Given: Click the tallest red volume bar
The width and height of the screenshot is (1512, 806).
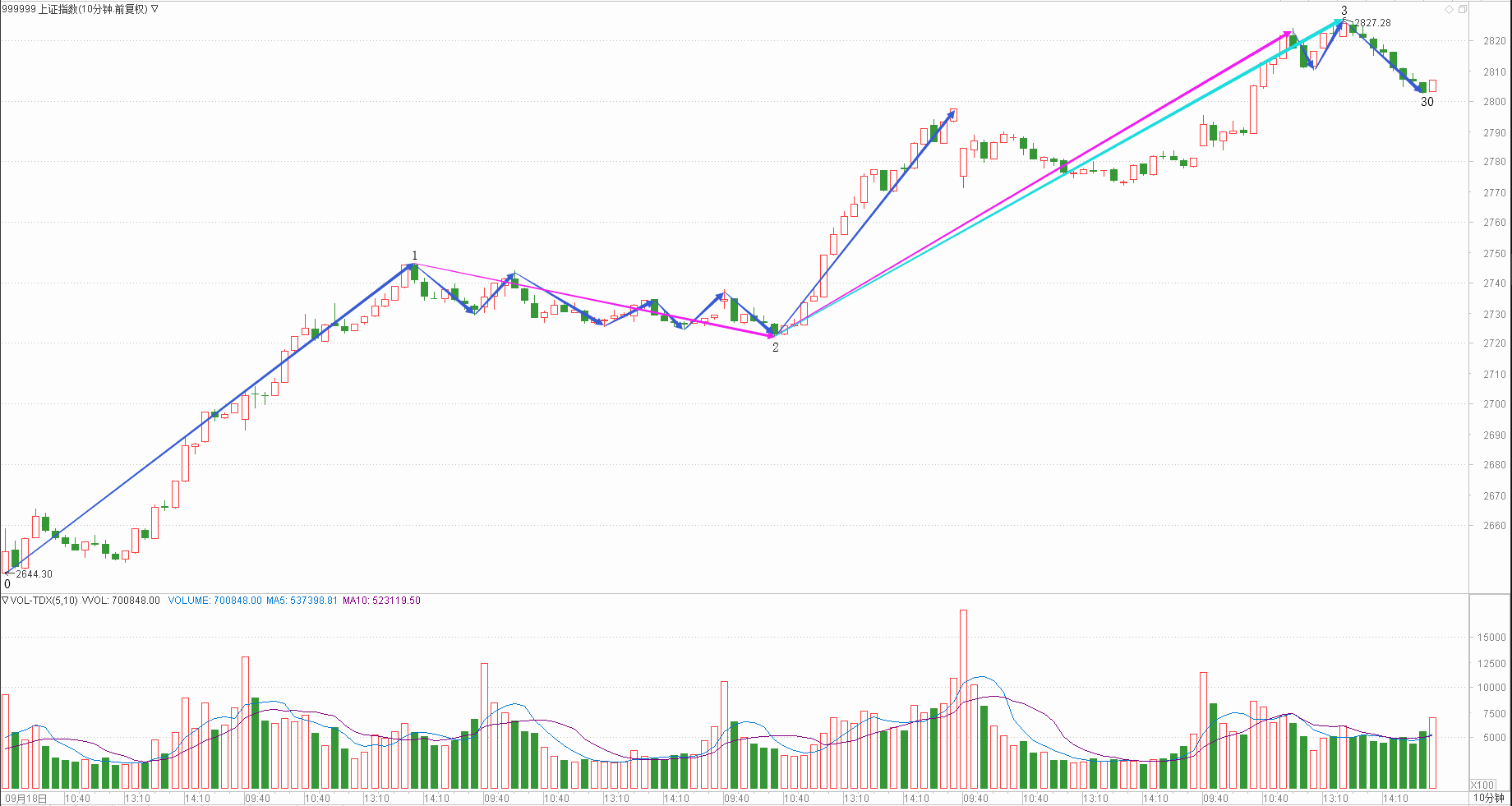Looking at the screenshot, I should tap(963, 698).
